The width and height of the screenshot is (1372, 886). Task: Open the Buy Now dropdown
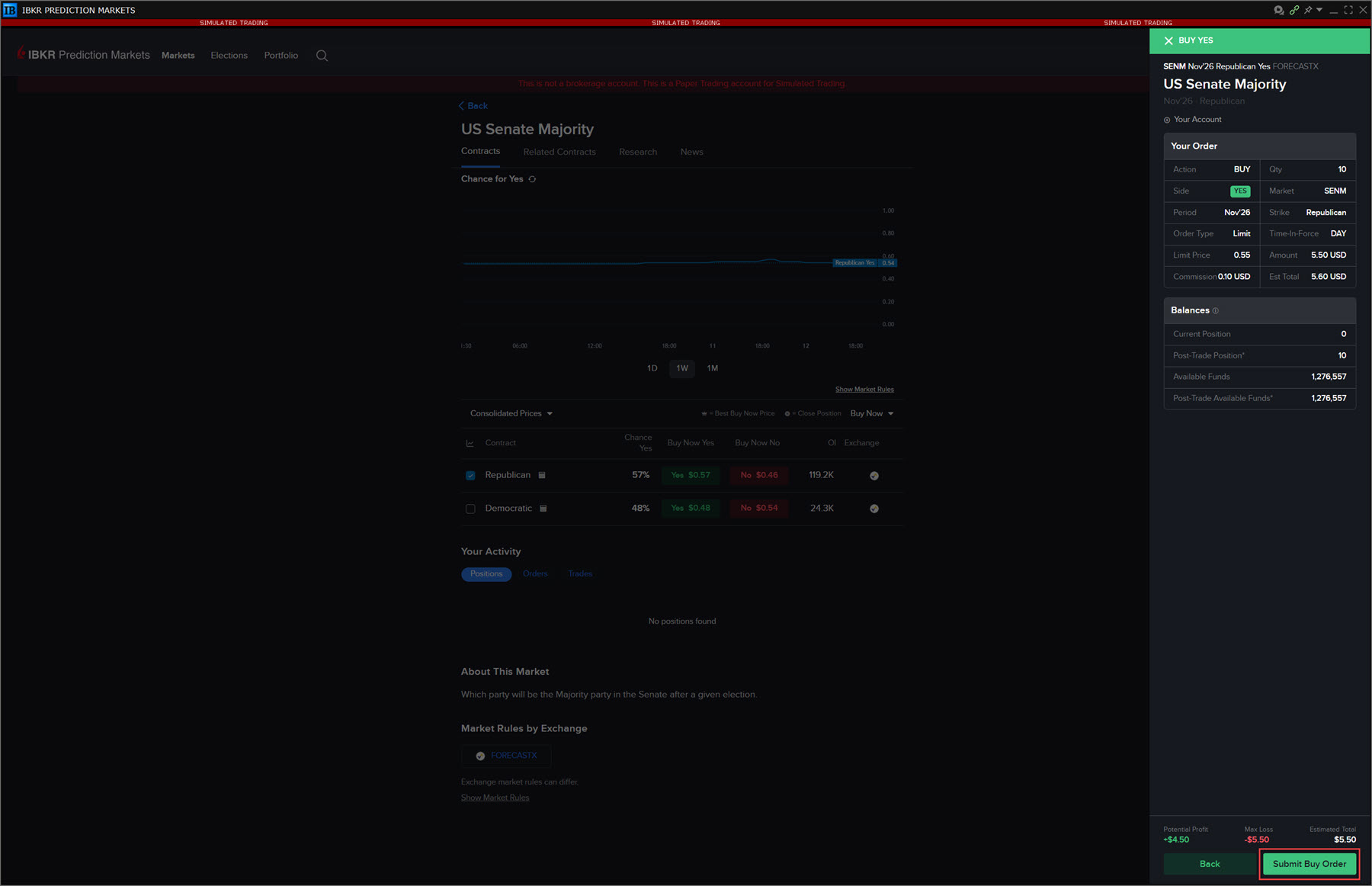click(x=872, y=413)
